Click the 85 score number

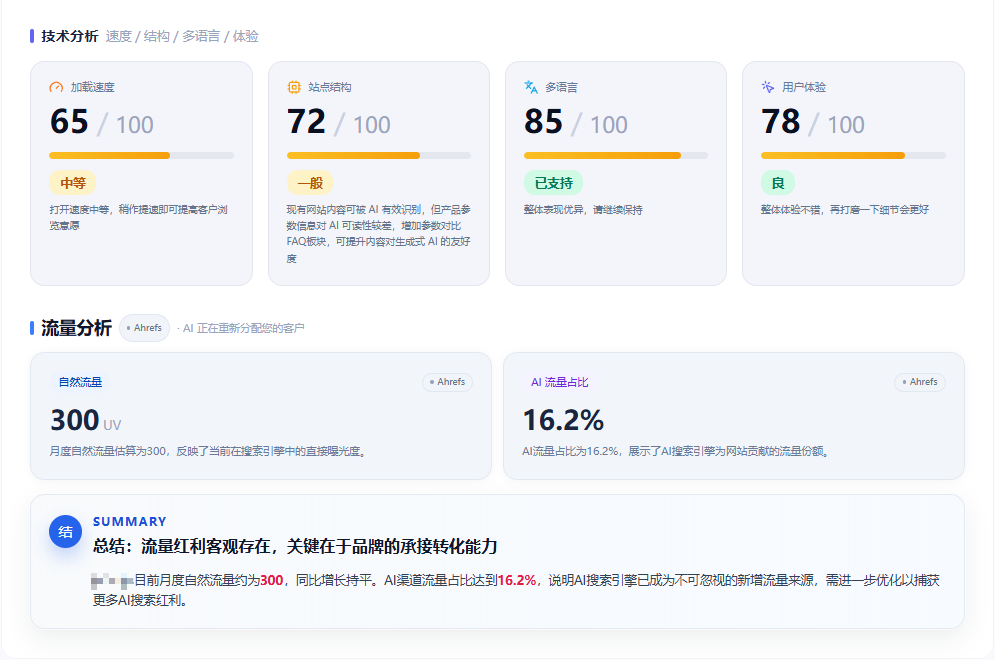click(543, 122)
